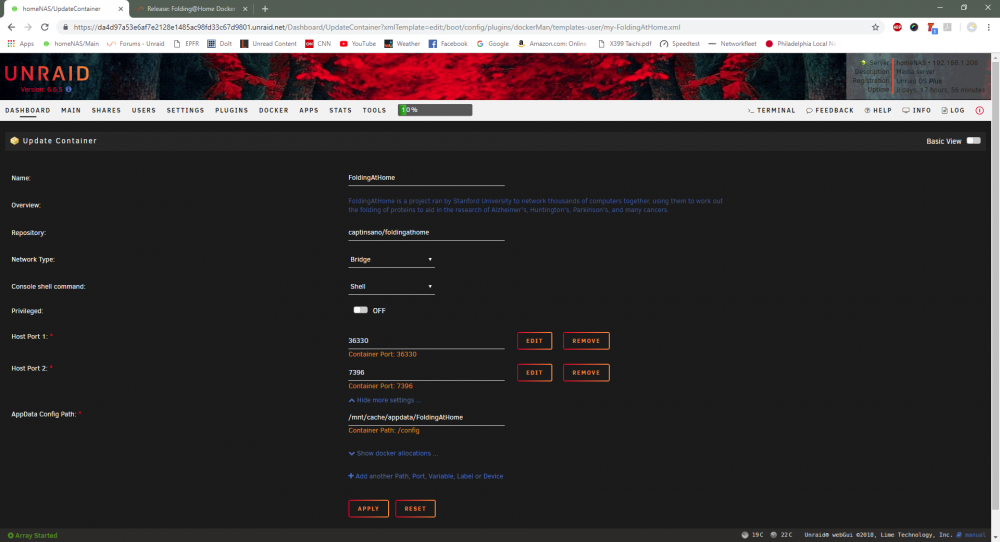This screenshot has width=1000, height=542.
Task: Click the Repository input field
Action: click(426, 233)
